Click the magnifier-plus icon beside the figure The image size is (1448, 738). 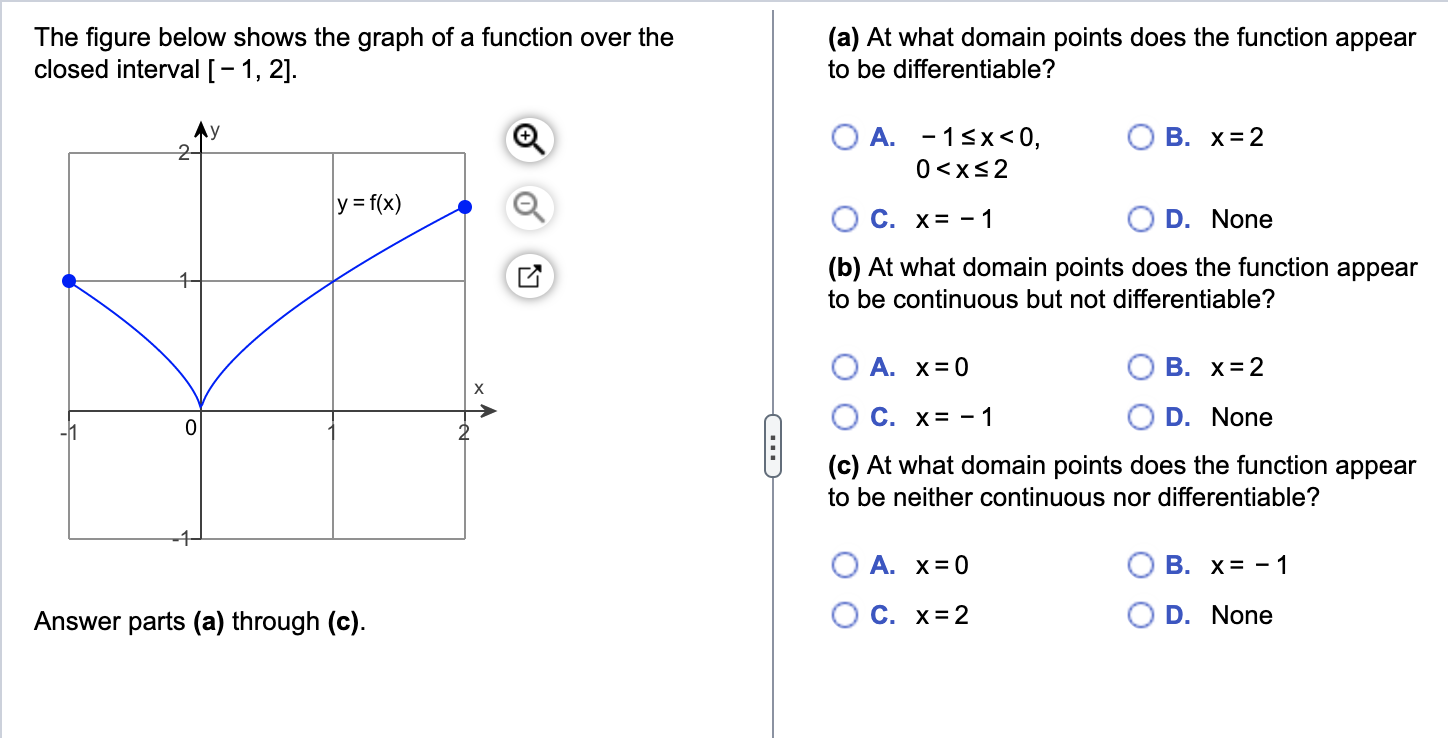[x=527, y=140]
